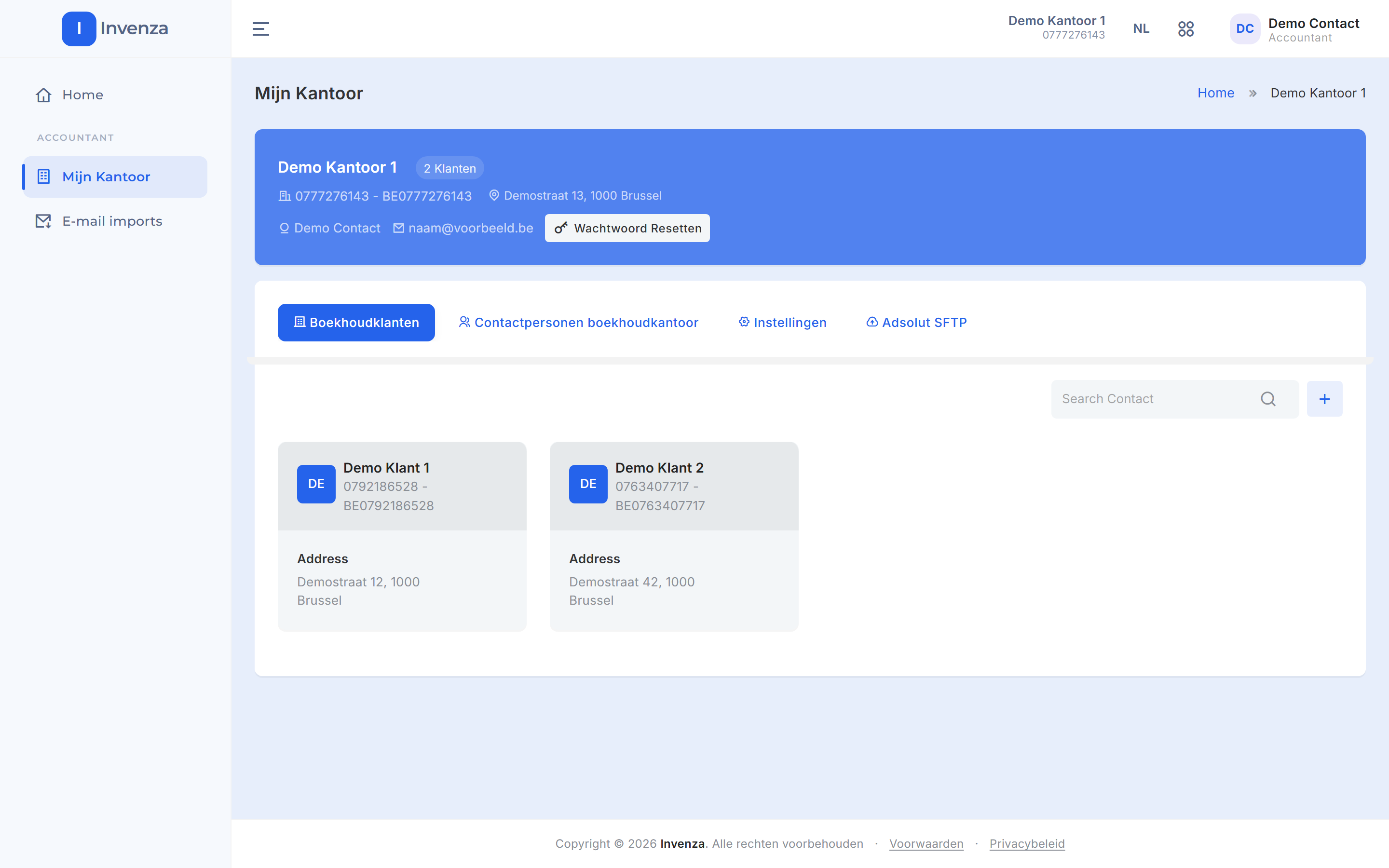Click the plus add client button

pyautogui.click(x=1325, y=399)
